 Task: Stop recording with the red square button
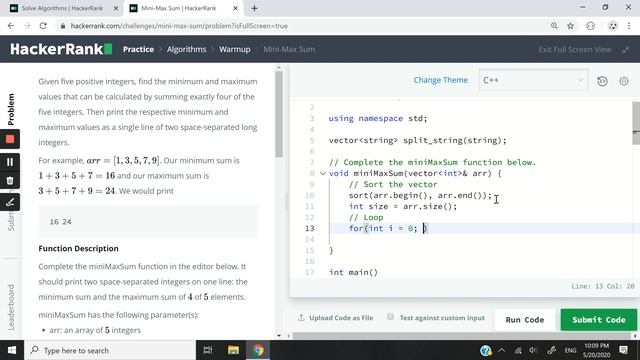coord(10,139)
